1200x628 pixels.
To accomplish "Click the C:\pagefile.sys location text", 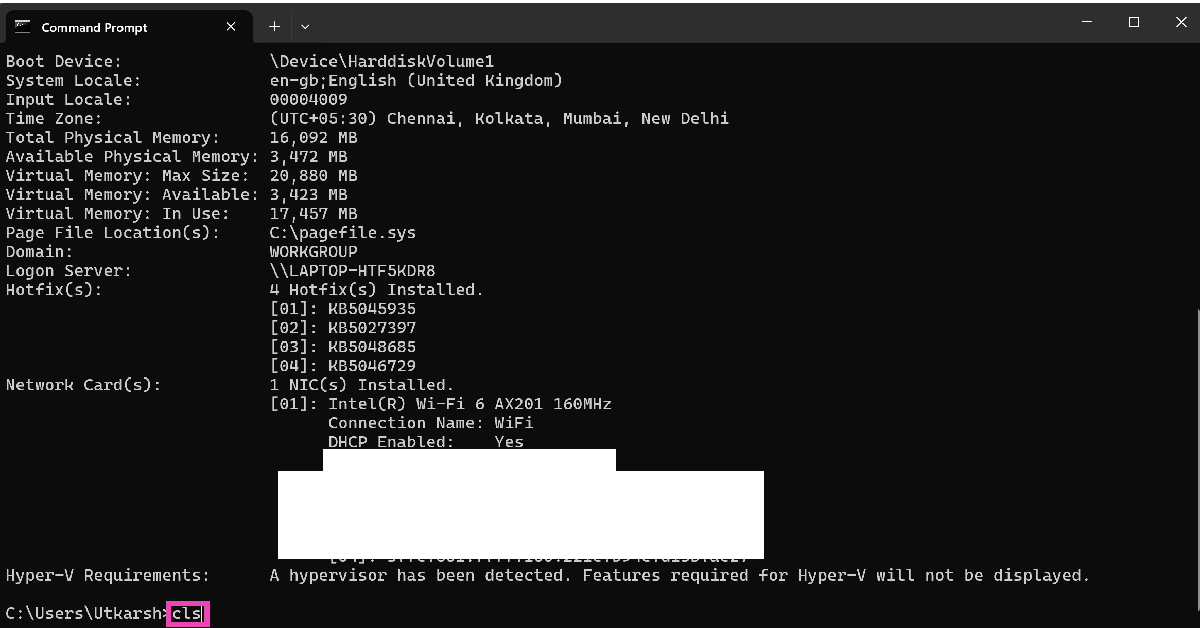I will pos(343,233).
